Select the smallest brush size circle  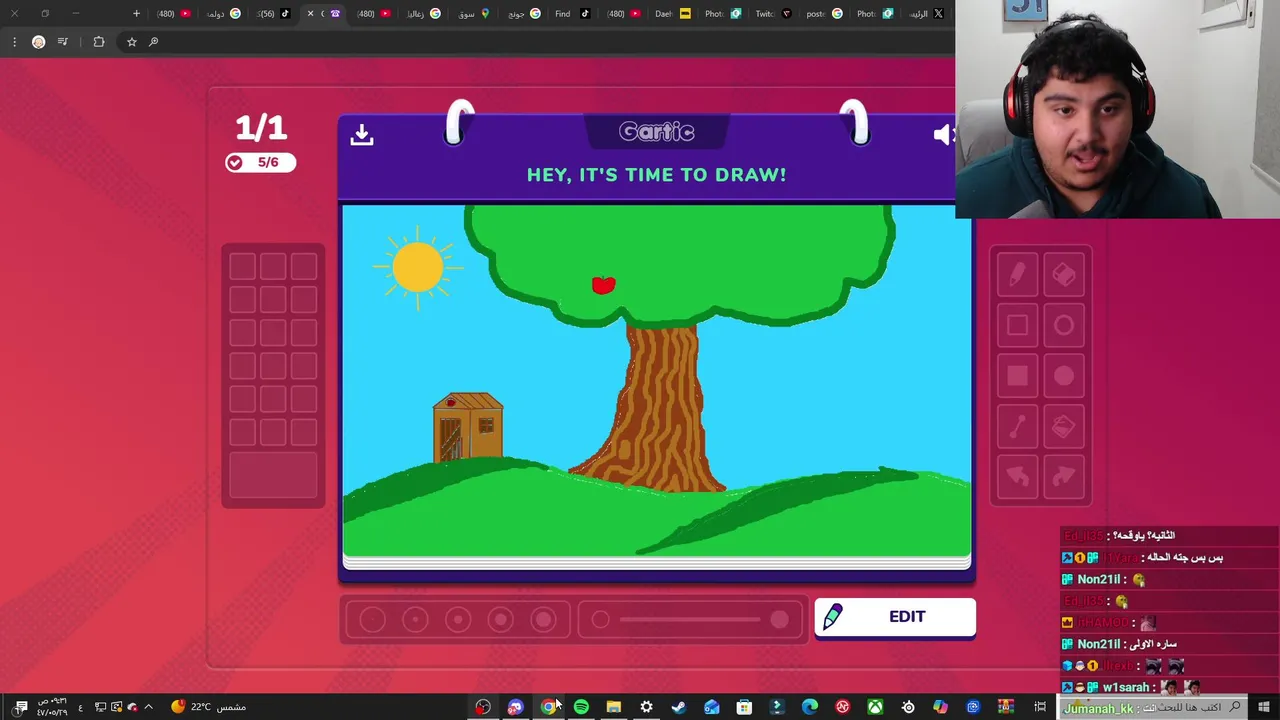click(x=372, y=620)
